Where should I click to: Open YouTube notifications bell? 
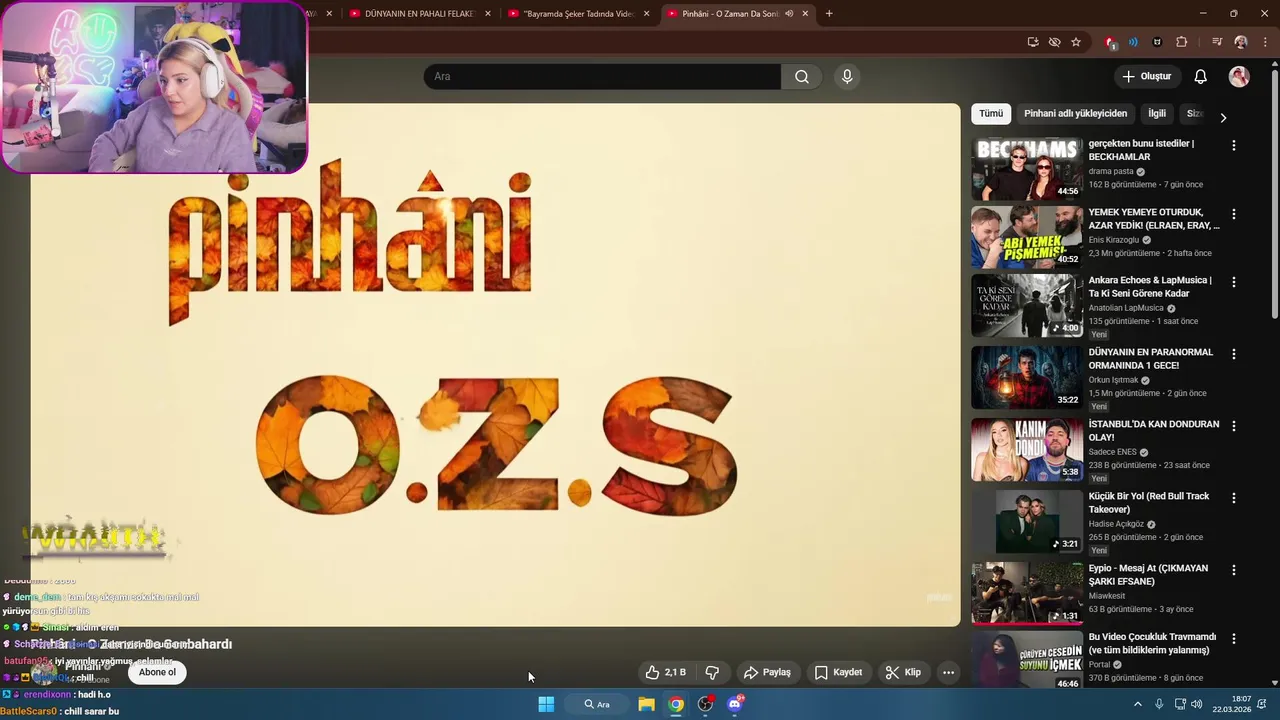(x=1201, y=77)
